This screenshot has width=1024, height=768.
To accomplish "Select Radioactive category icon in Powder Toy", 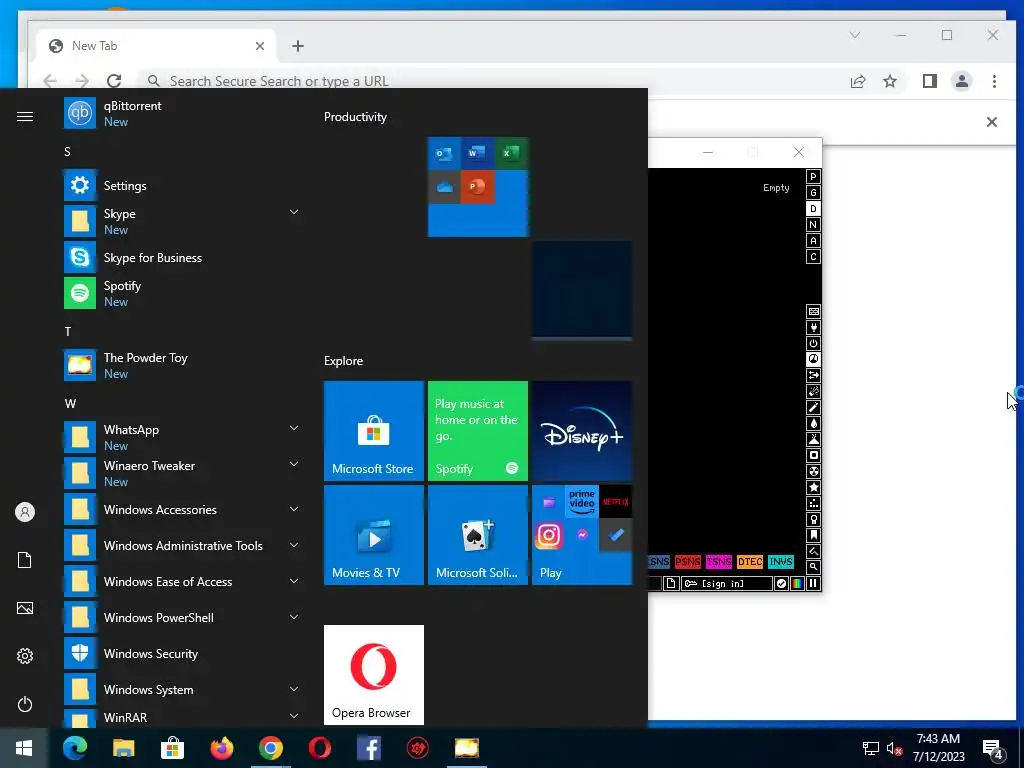I will click(x=813, y=472).
